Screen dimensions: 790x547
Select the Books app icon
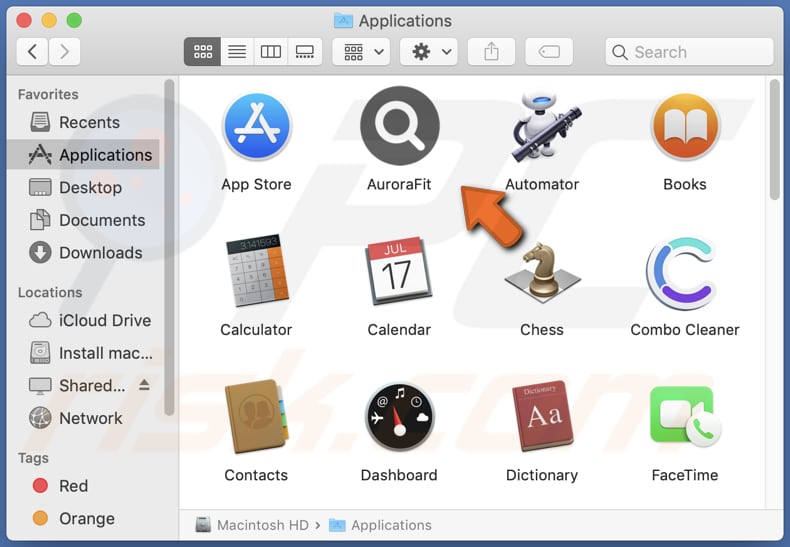tap(685, 126)
